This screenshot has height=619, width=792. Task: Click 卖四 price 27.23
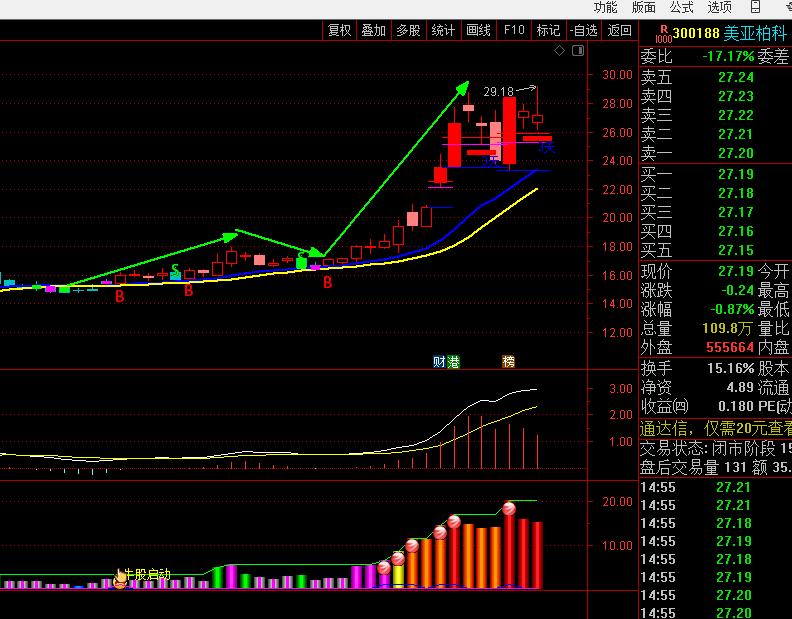pos(735,96)
